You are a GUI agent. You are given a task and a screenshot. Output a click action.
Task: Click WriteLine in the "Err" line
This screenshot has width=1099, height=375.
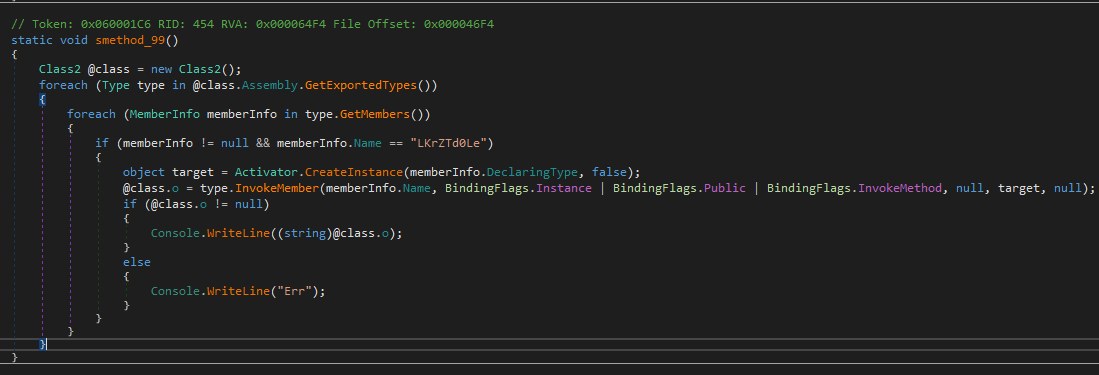(x=238, y=291)
